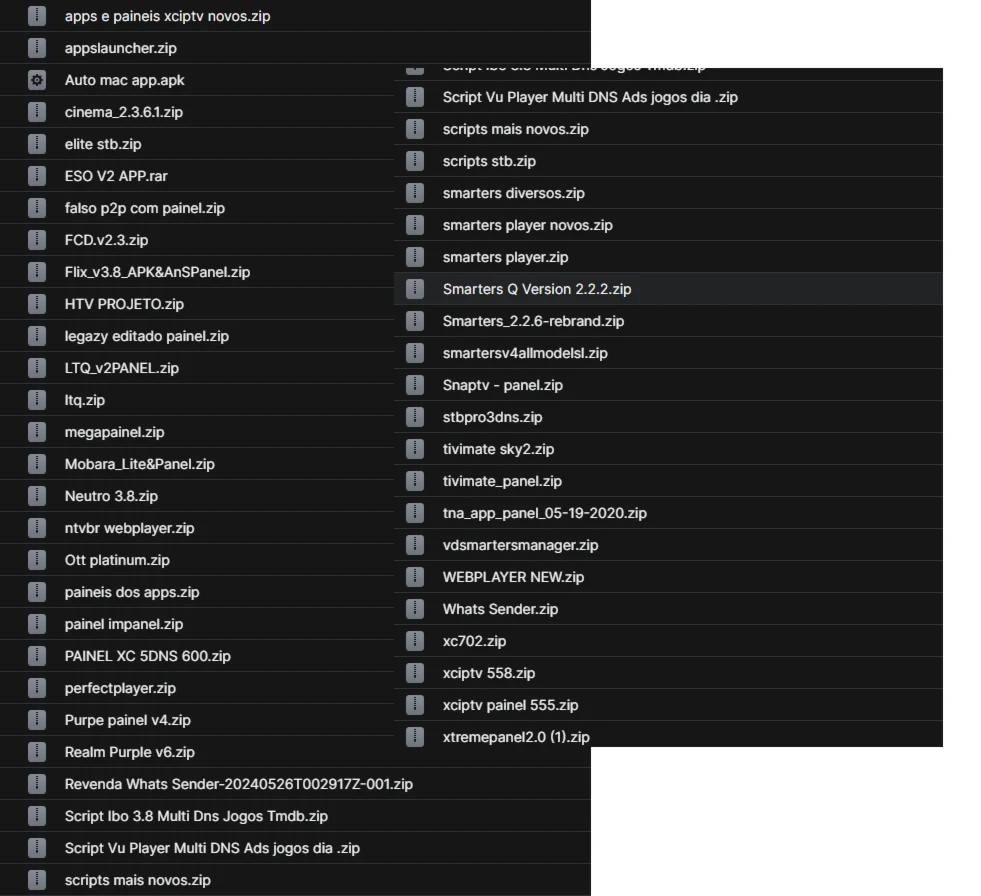The width and height of the screenshot is (981, 896).
Task: Open Smarters Q Version 2.2.2.zip
Action: coord(537,289)
